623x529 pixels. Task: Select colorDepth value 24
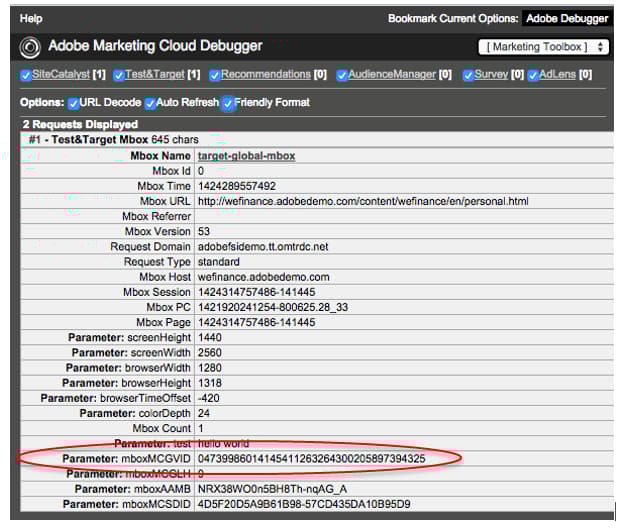click(x=204, y=413)
